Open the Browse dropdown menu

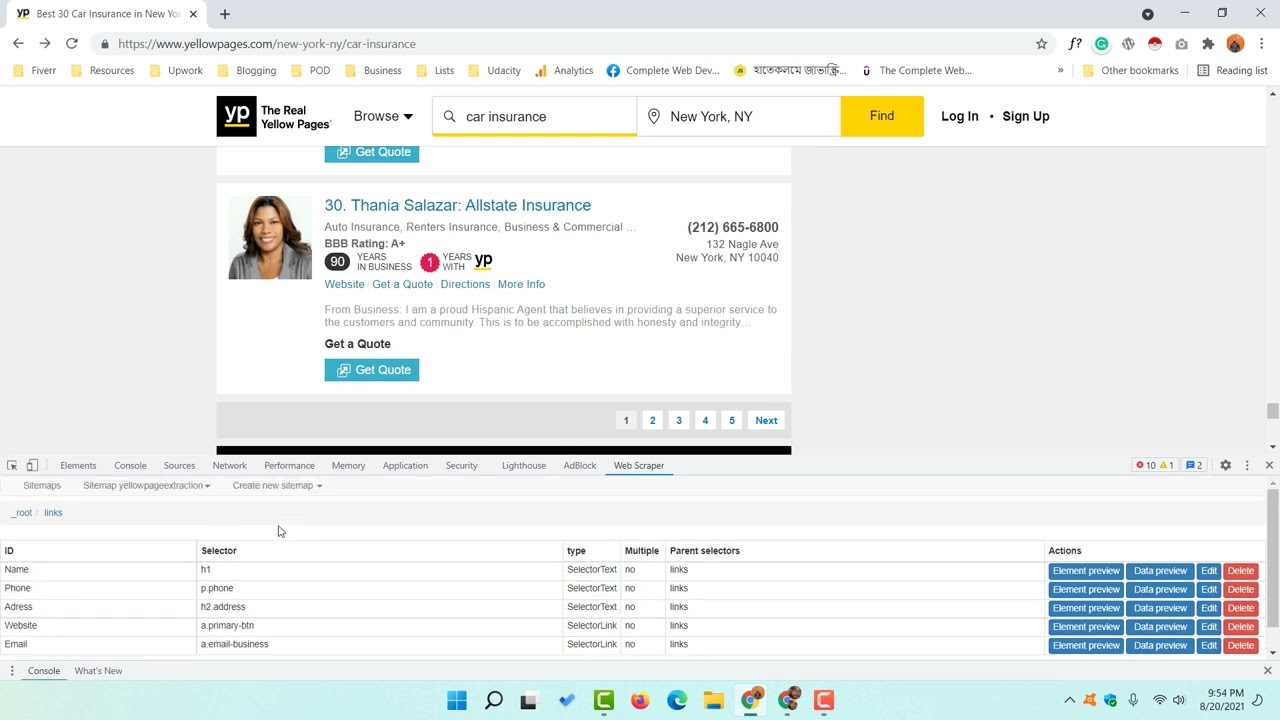pyautogui.click(x=383, y=117)
